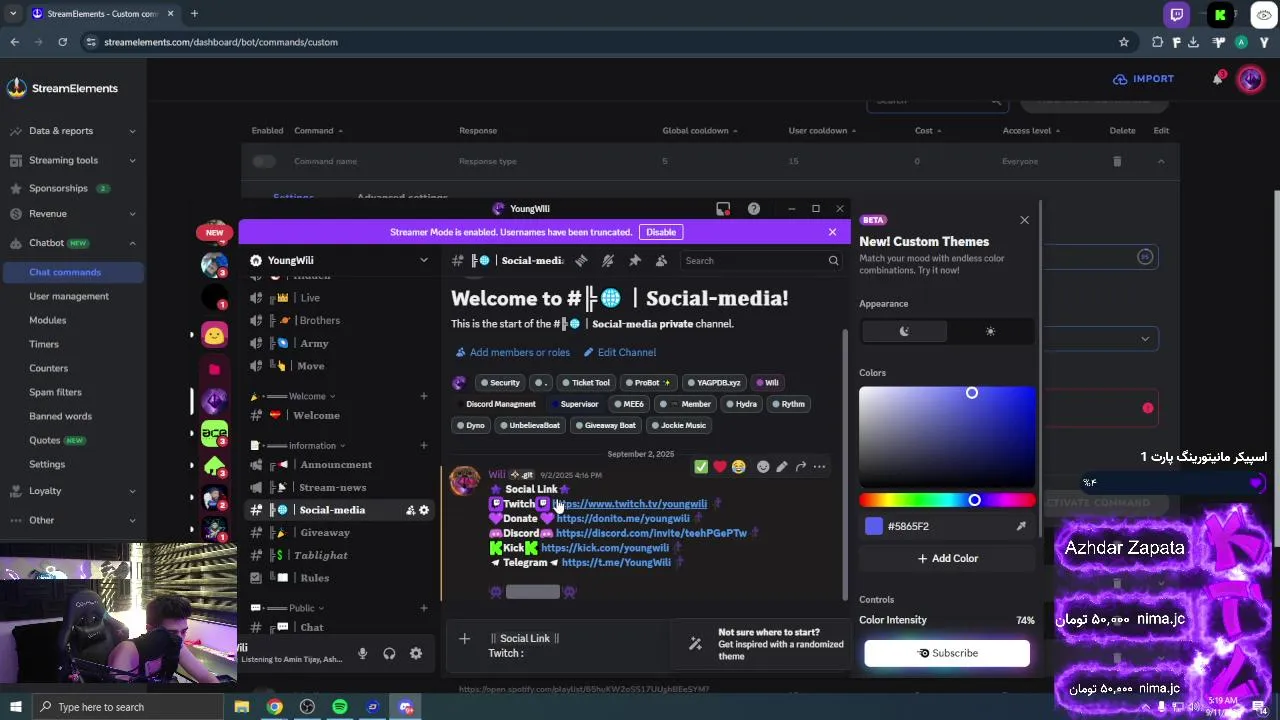Viewport: 1280px width, 720px height.
Task: Open User management page
Action: (x=69, y=296)
